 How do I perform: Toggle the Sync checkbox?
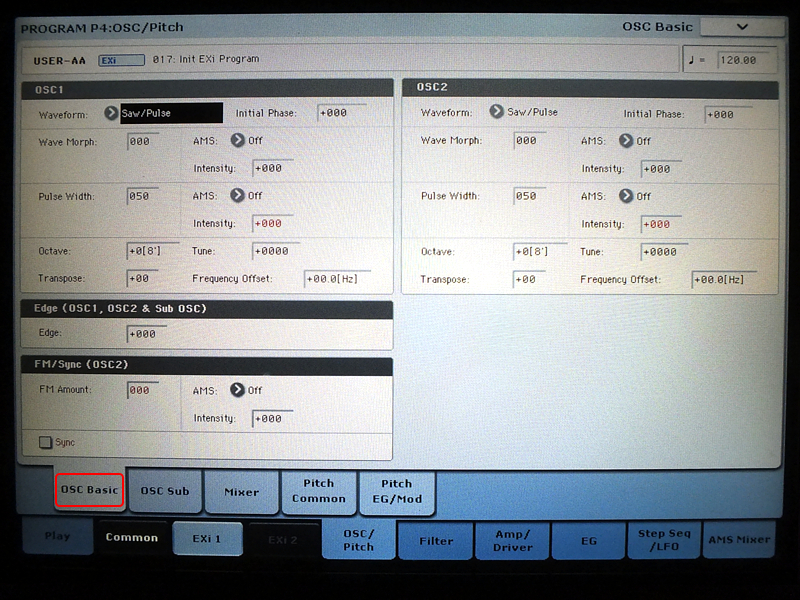click(x=45, y=442)
